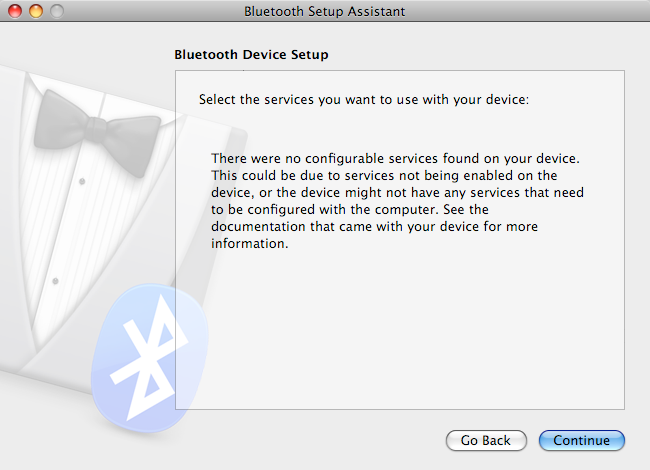Click the gray zoom button in title bar
Viewport: 650px width, 470px height.
[x=56, y=11]
